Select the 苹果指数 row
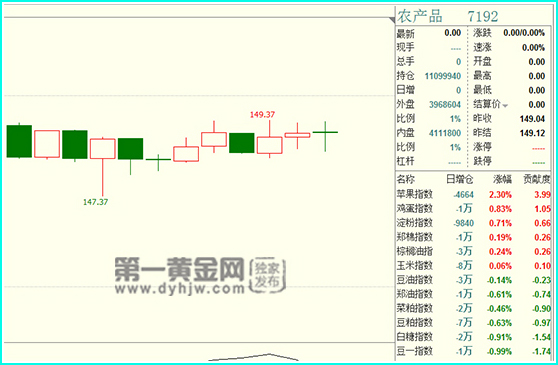Image resolution: width=558 pixels, height=365 pixels. pyautogui.click(x=473, y=195)
